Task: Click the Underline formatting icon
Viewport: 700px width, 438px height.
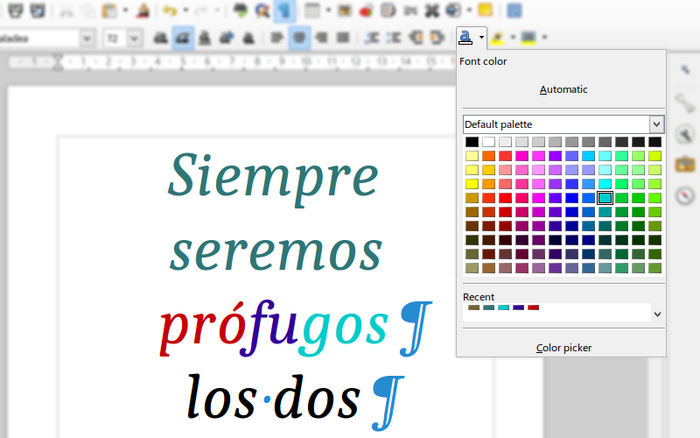Action: point(204,38)
